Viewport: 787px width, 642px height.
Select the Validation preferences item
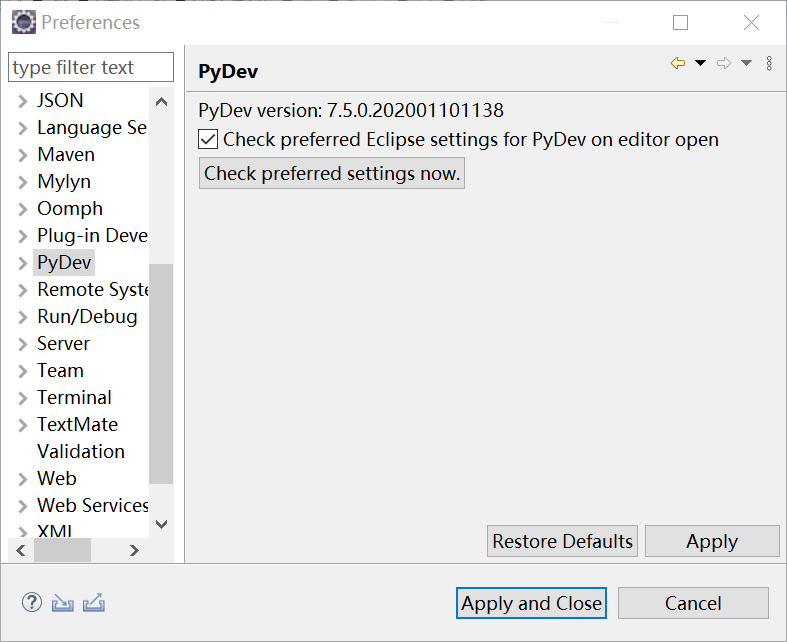pos(81,451)
